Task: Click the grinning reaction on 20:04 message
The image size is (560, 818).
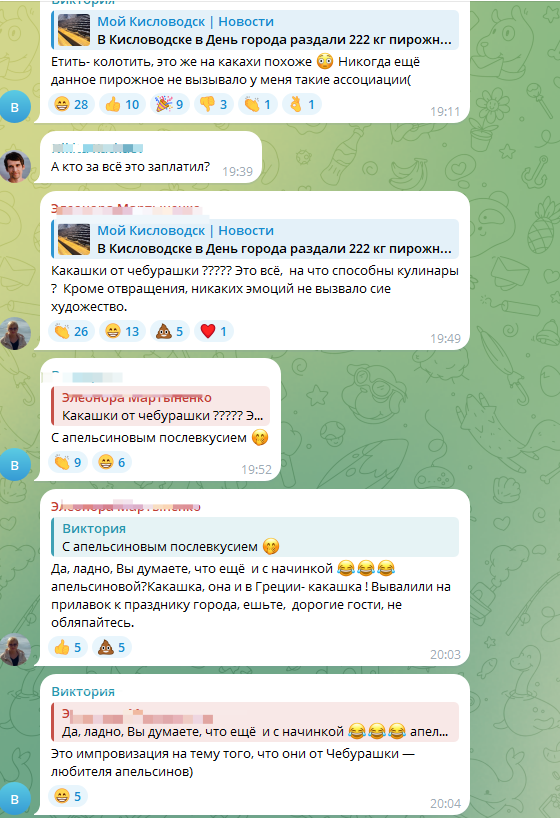Action: (x=68, y=797)
